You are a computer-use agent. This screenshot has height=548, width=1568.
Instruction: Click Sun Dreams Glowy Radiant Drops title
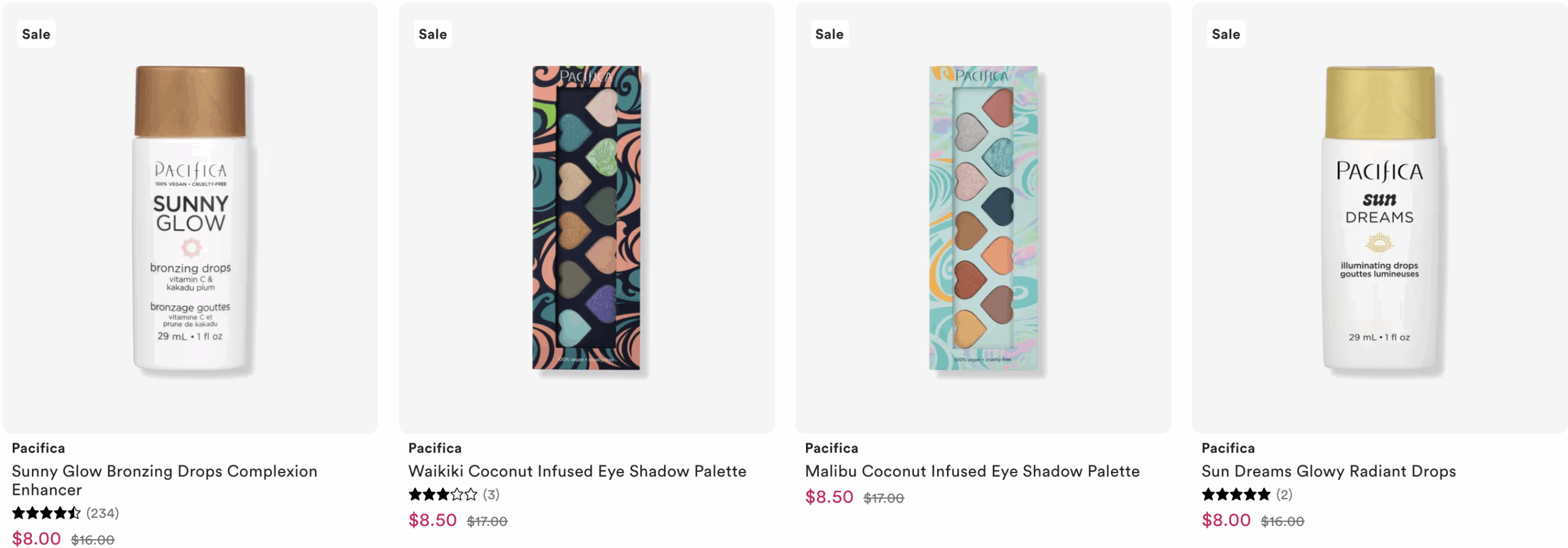pos(1329,471)
